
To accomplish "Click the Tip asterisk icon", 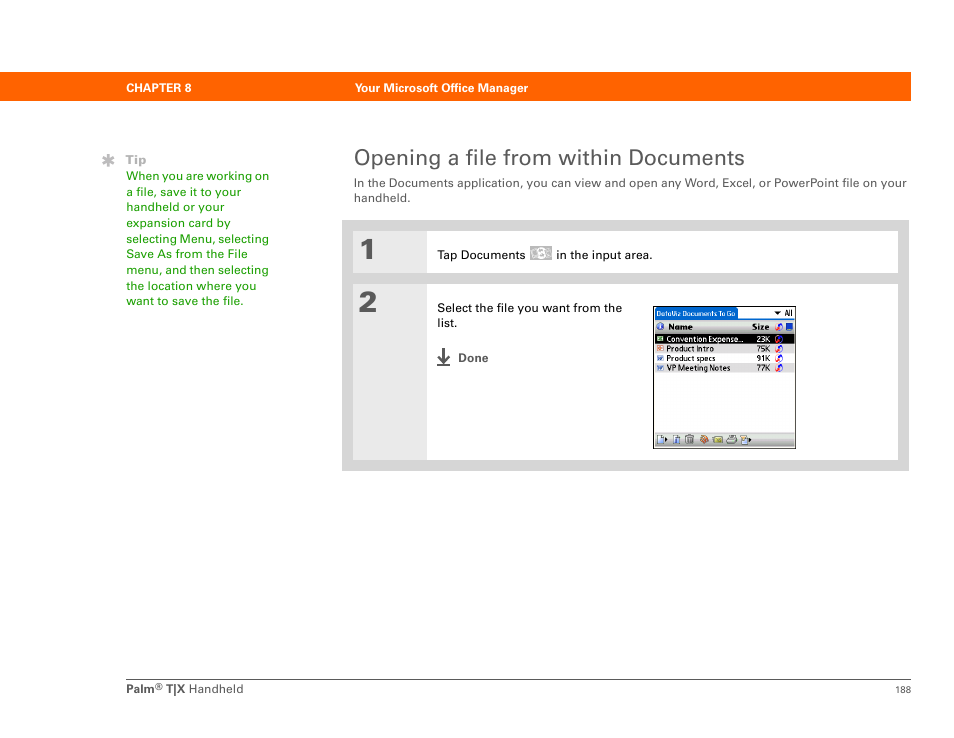I will [x=108, y=160].
